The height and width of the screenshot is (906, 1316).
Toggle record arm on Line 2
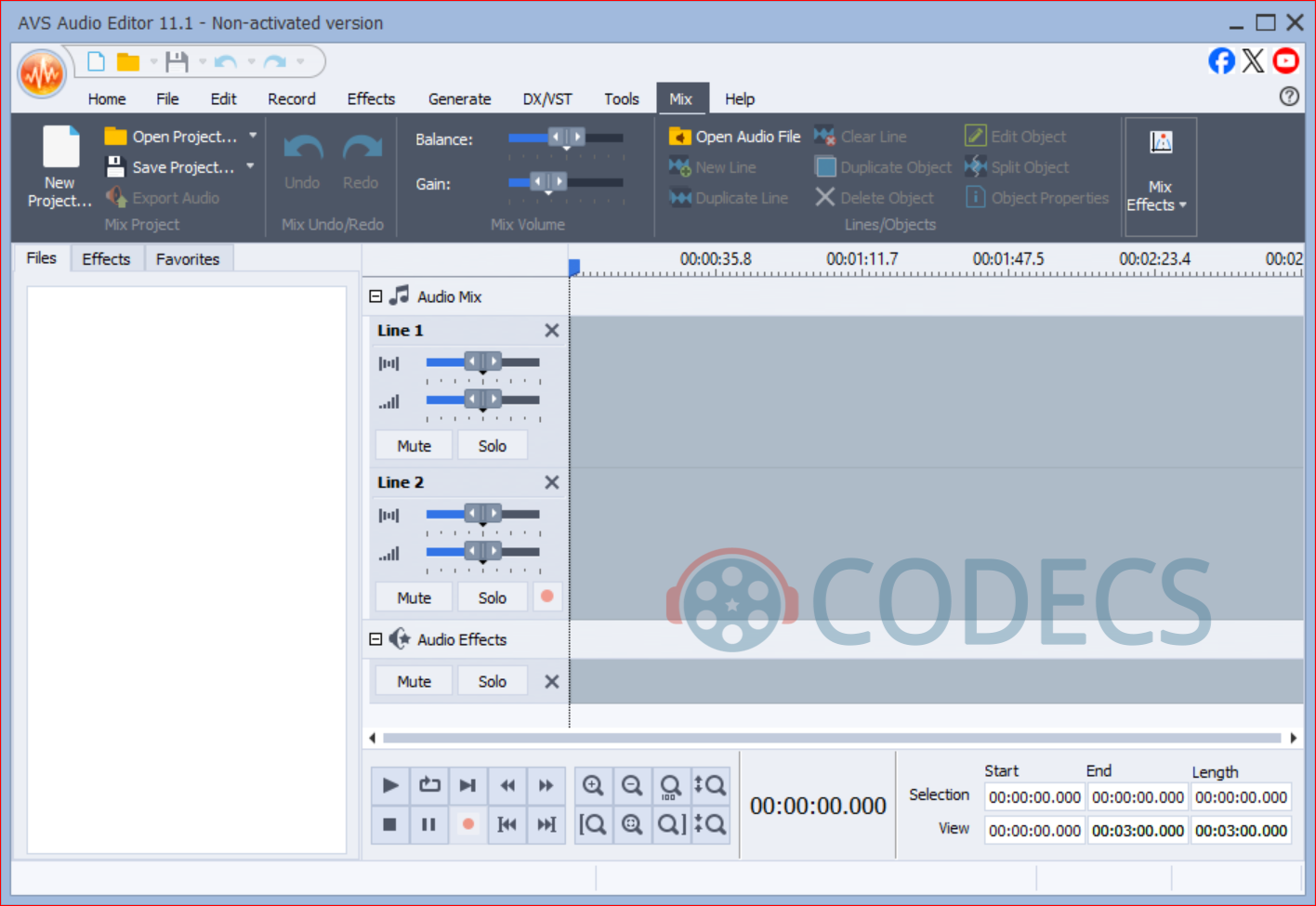click(x=547, y=597)
